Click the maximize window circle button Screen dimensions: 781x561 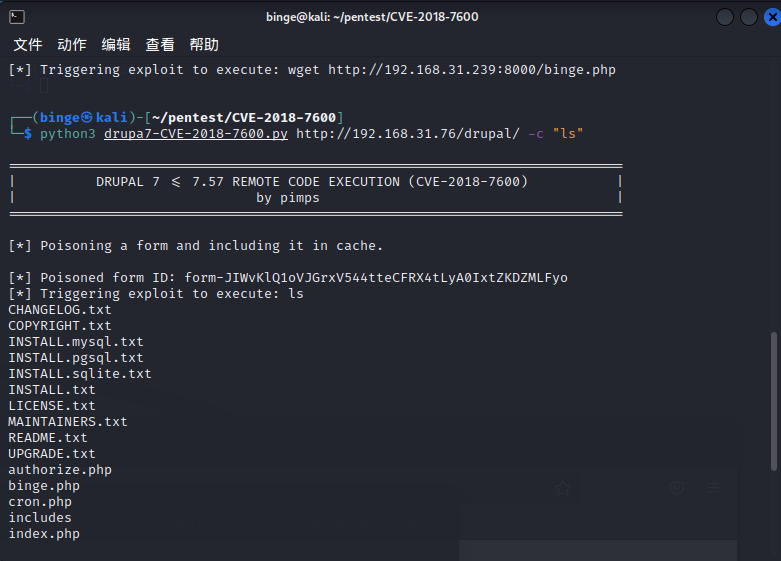pyautogui.click(x=749, y=17)
